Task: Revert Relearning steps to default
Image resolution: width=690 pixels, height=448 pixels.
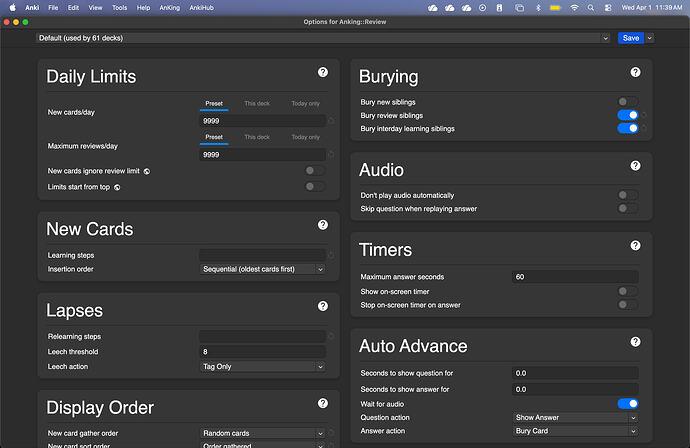Action: point(331,337)
